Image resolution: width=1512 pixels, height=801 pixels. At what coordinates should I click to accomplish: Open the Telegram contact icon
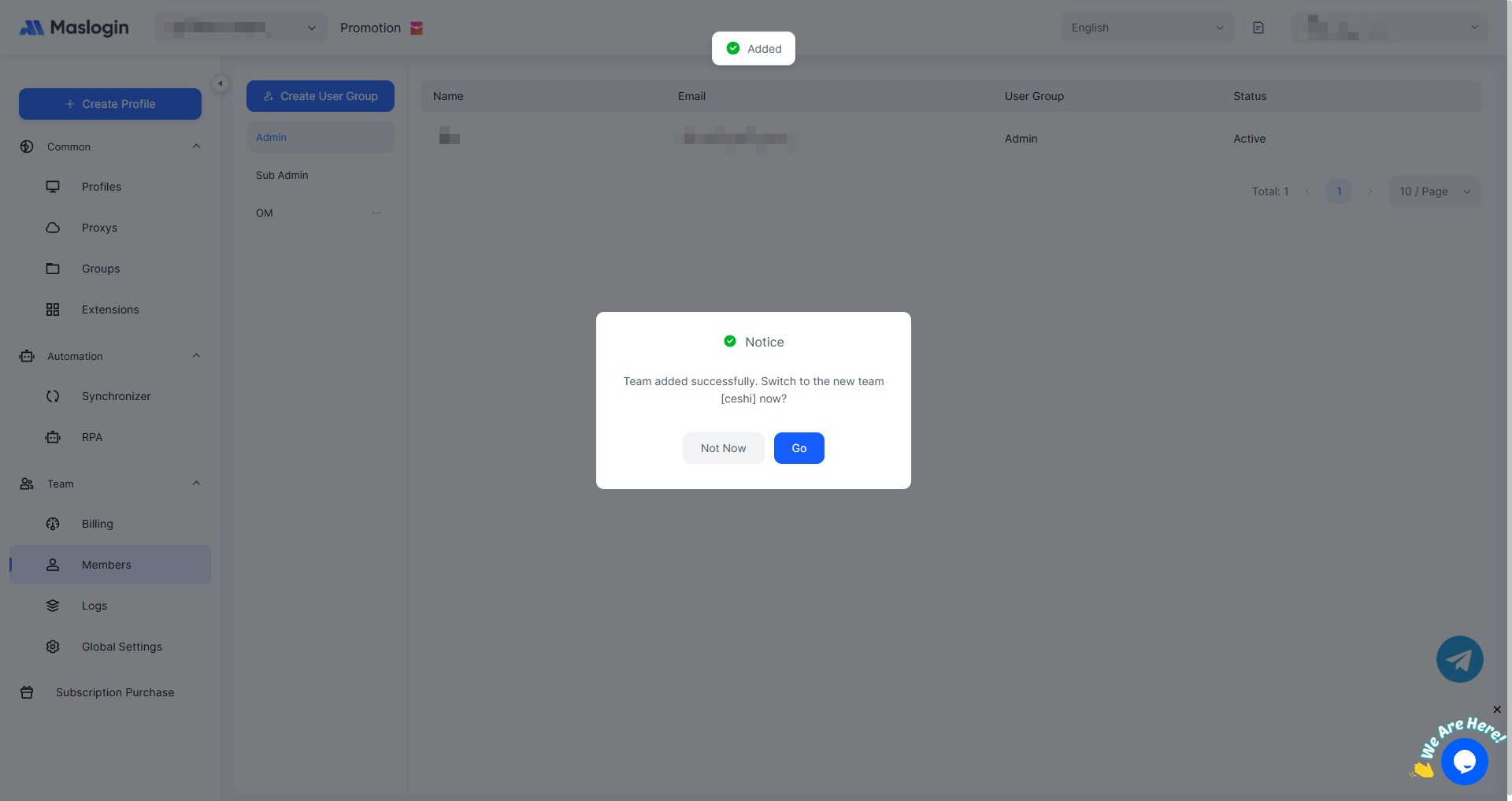[1459, 659]
